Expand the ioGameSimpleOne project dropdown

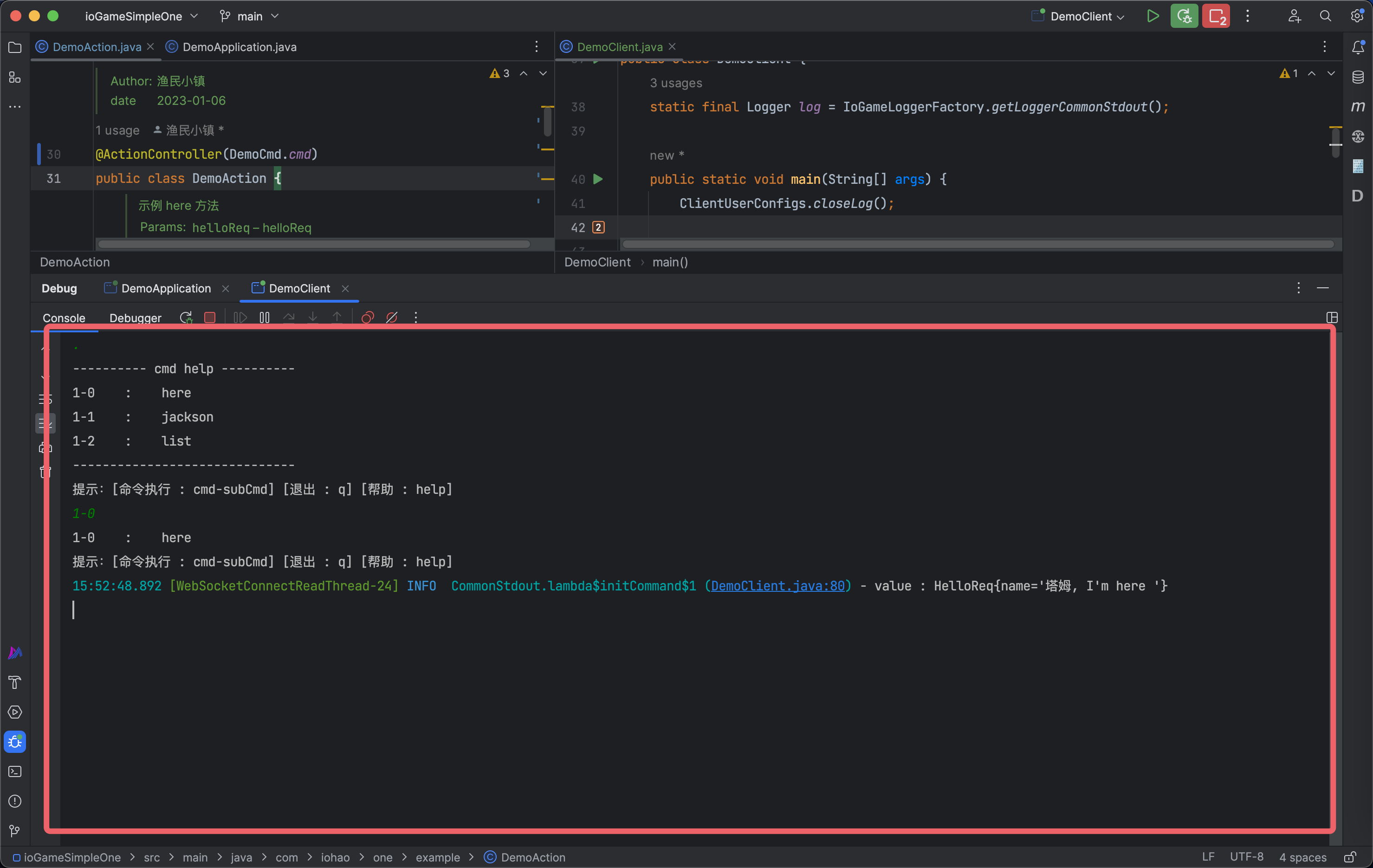[x=142, y=16]
